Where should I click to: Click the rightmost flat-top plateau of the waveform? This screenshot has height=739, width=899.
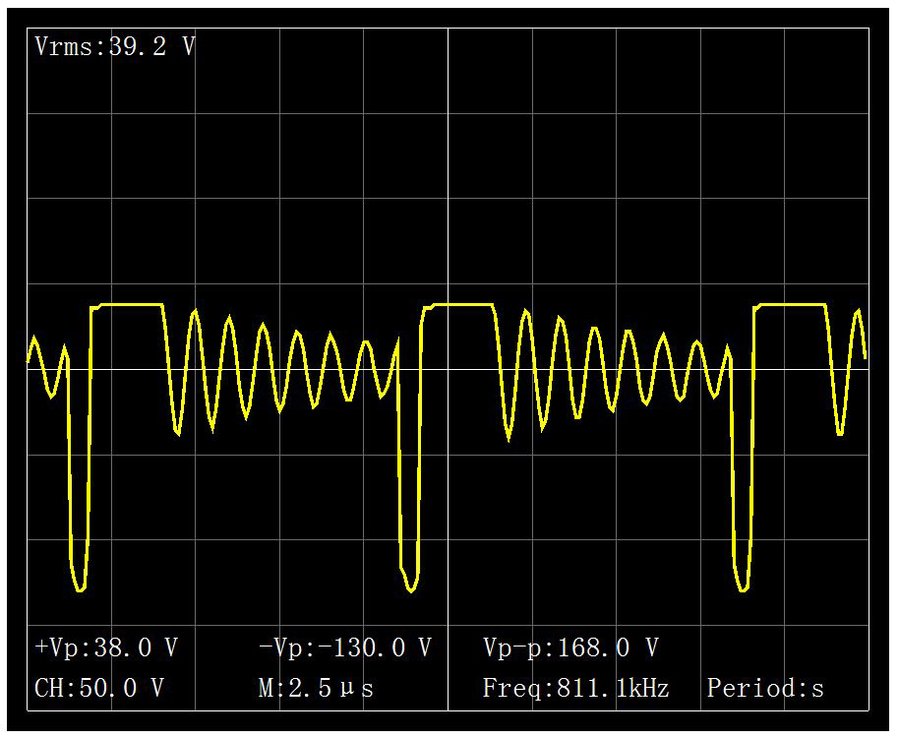point(792,304)
